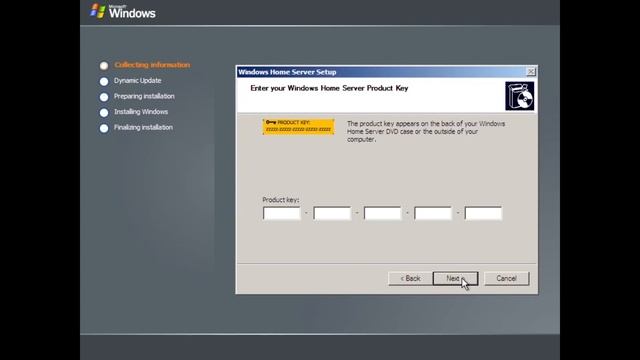The image size is (640, 360).
Task: Select the Preparing installation step bullet
Action: tap(104, 97)
